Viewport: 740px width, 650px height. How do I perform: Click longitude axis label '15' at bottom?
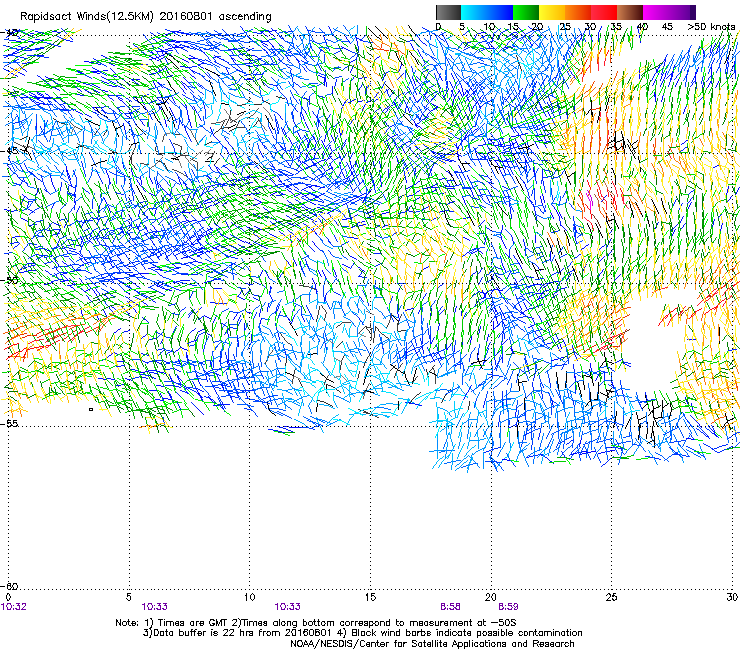370,597
